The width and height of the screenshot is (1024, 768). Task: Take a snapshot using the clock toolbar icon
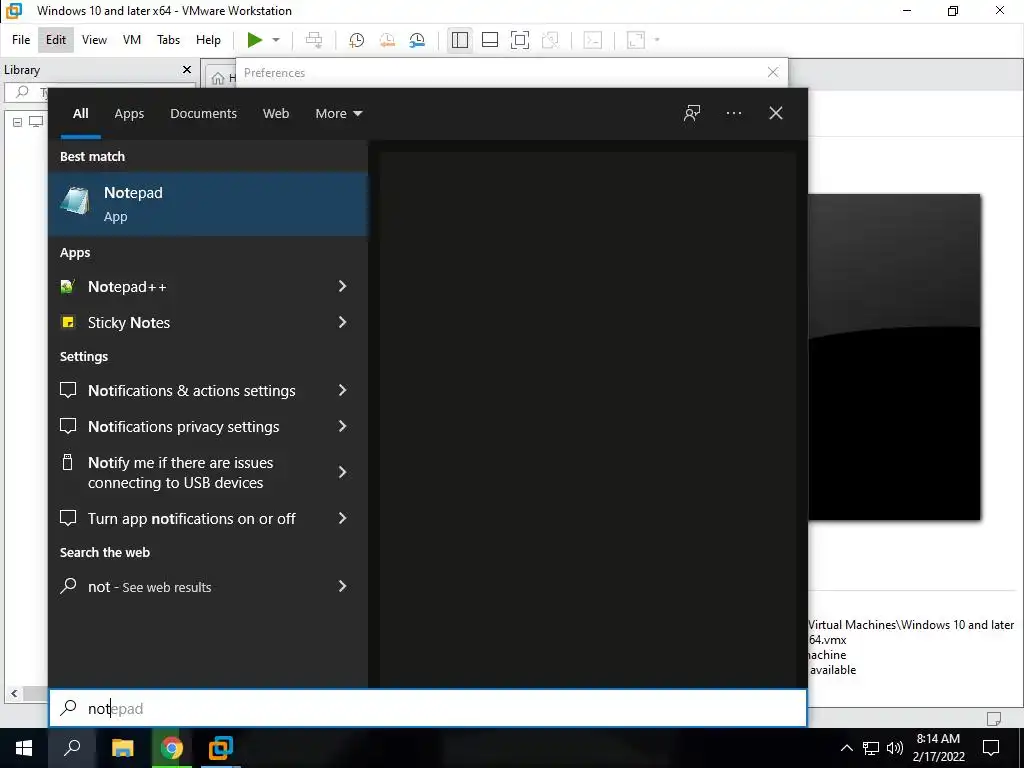coord(357,40)
